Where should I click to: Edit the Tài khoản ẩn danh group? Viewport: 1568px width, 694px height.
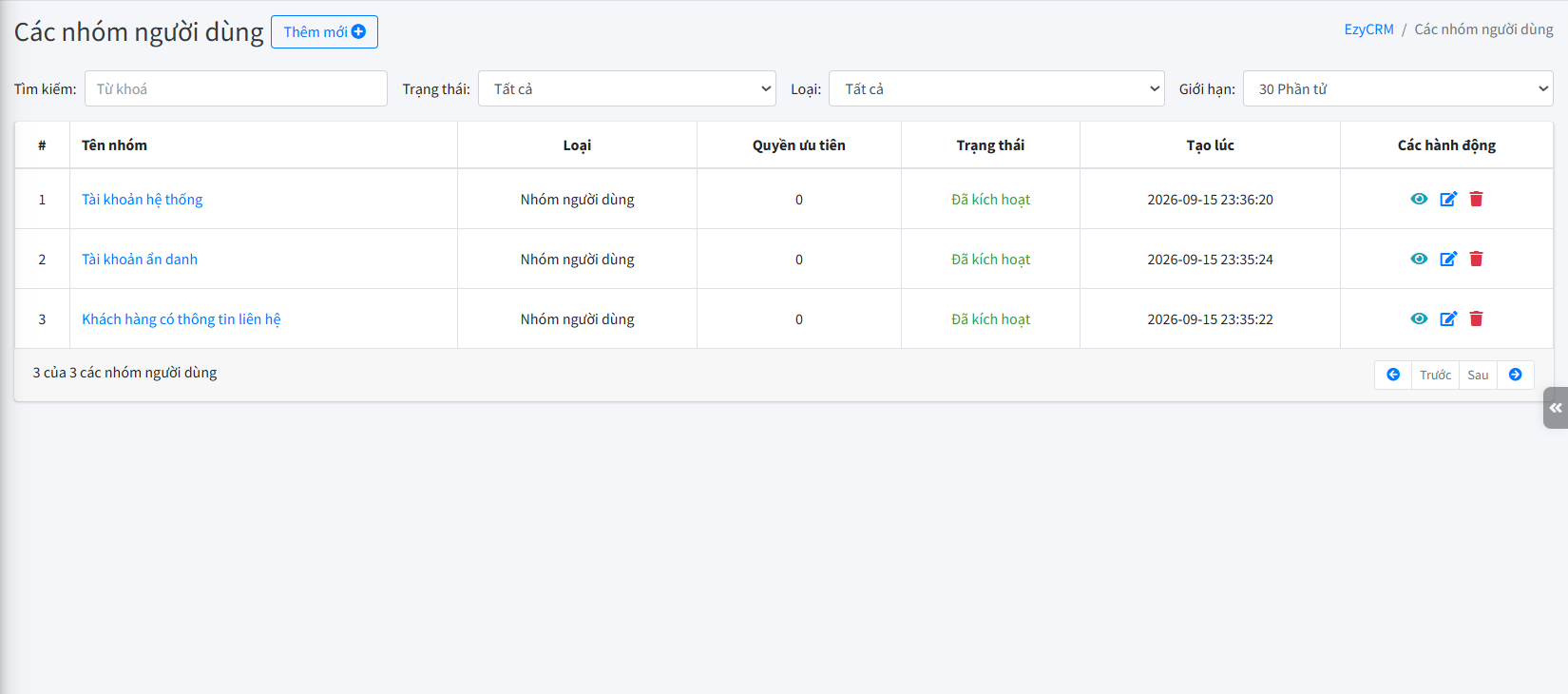1448,259
